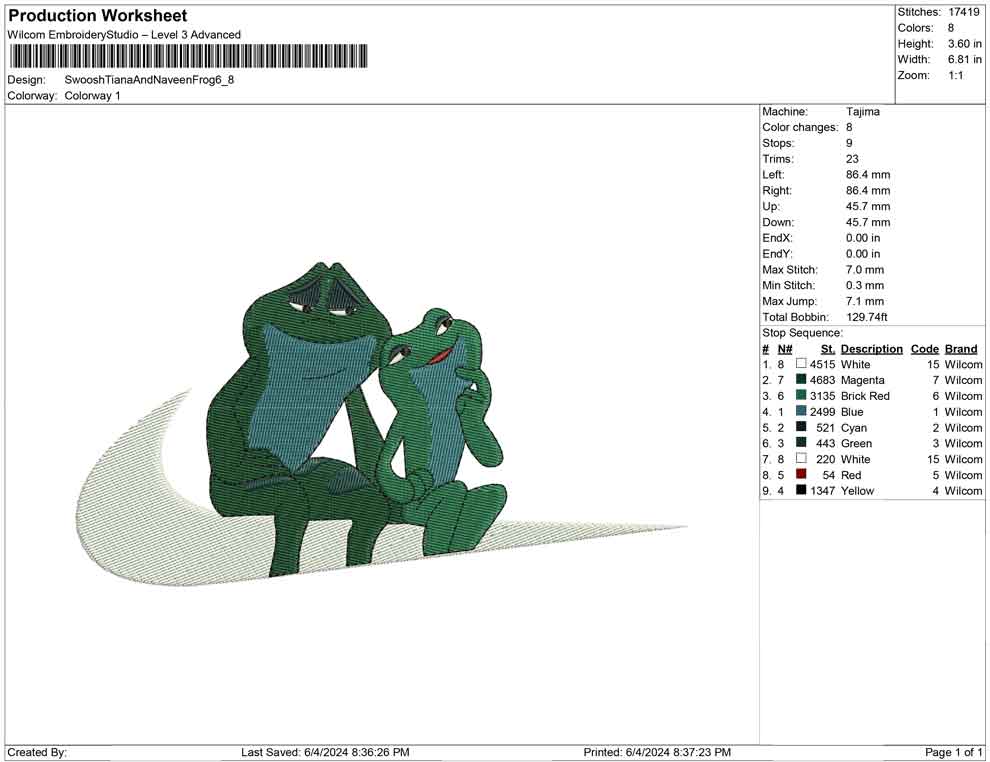Image resolution: width=990 pixels, height=762 pixels.
Task: Click the white swatch for stop 1
Action: 801,364
